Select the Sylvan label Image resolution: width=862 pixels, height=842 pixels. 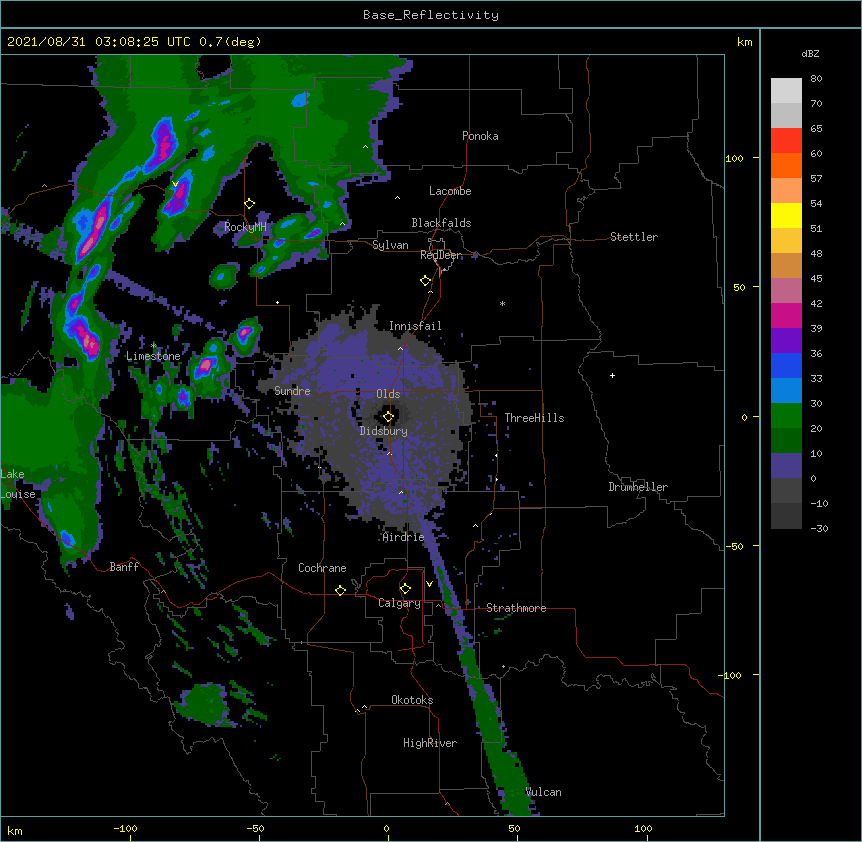pyautogui.click(x=390, y=245)
